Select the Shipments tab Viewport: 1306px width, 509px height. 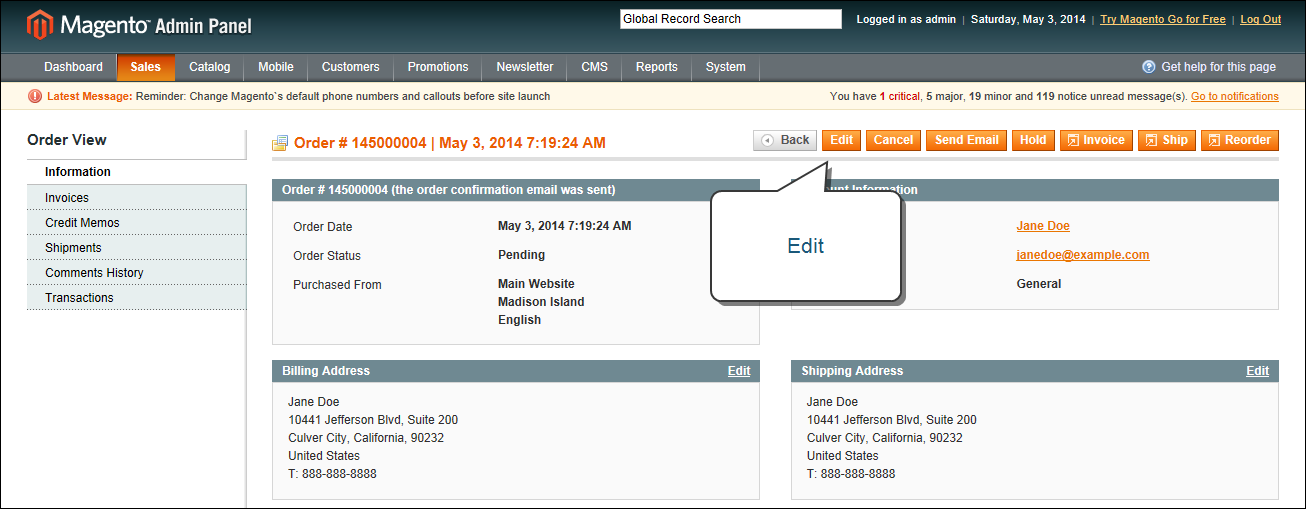(136, 248)
